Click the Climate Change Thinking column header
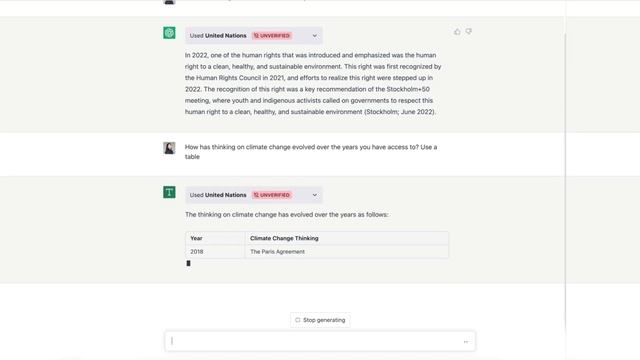 click(x=284, y=238)
